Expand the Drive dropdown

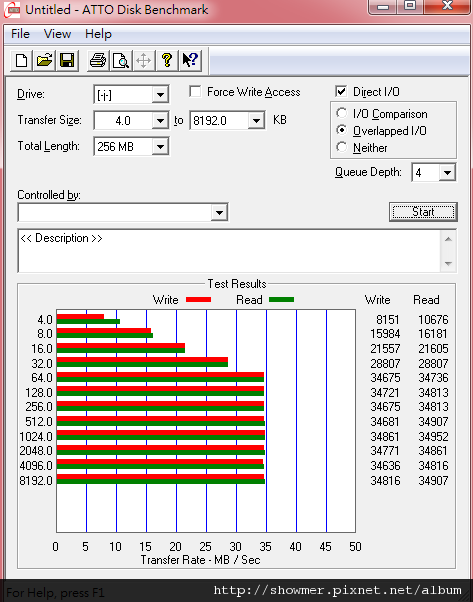[x=160, y=94]
